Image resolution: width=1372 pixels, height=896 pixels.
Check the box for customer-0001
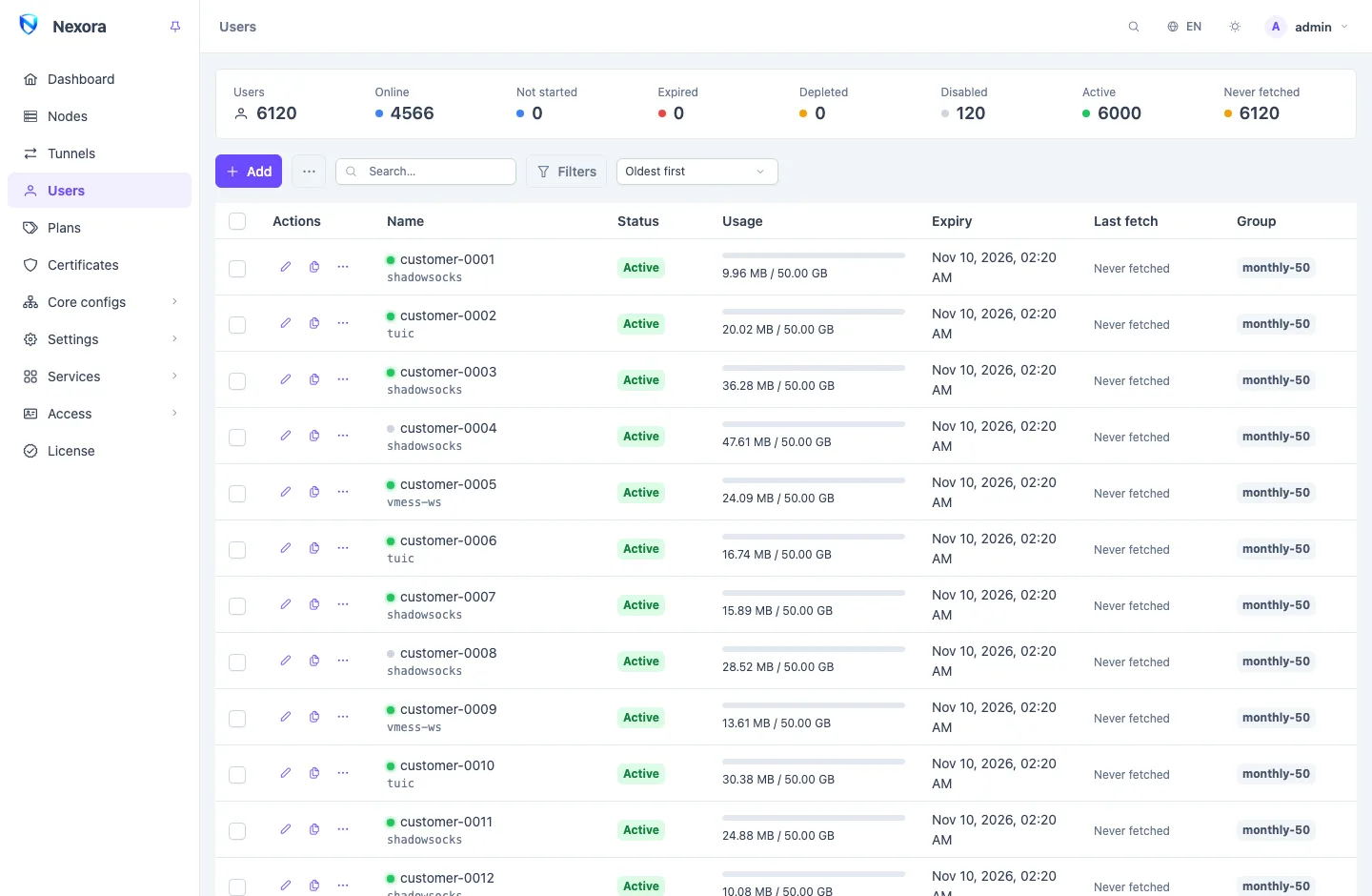pos(237,269)
